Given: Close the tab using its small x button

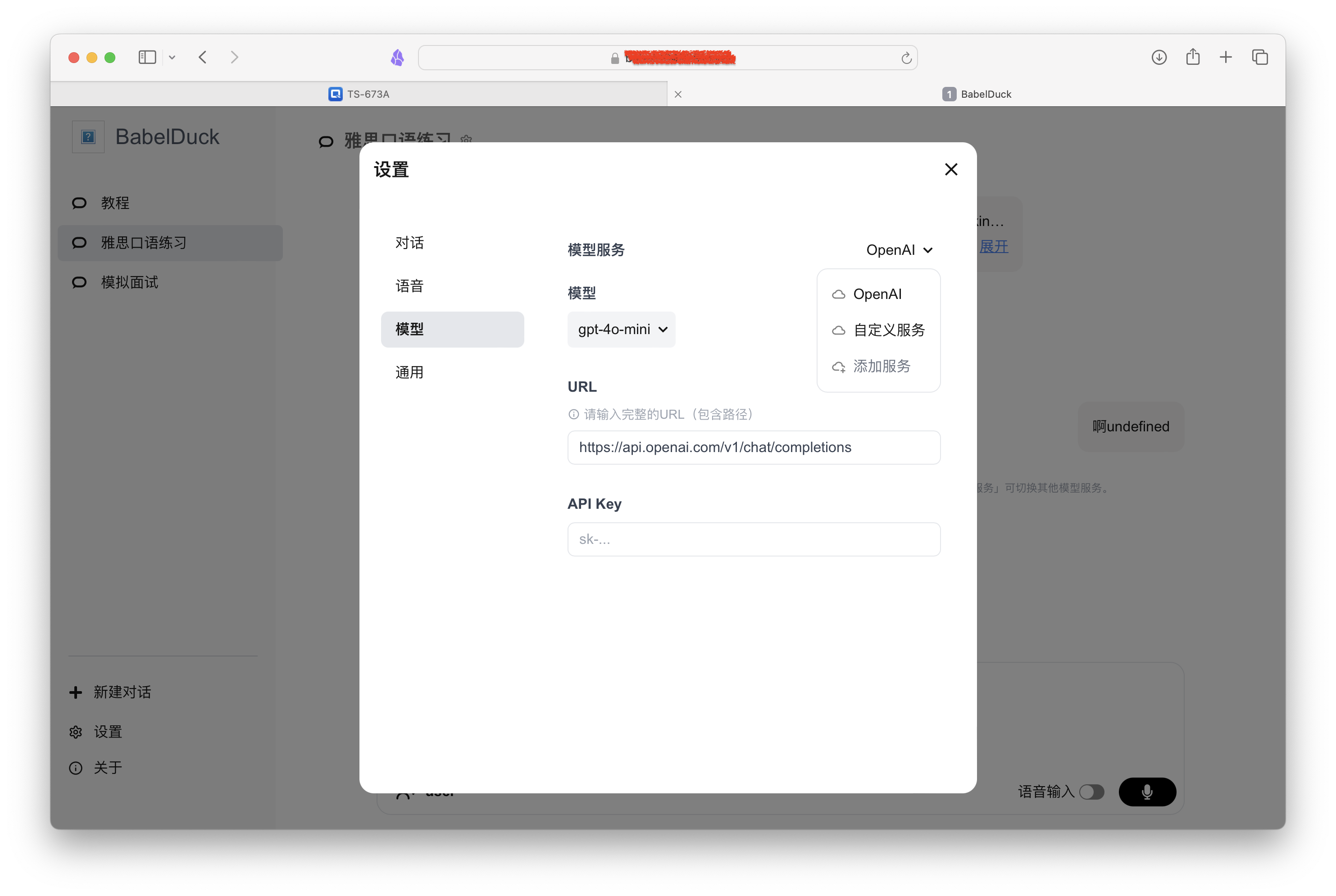Looking at the screenshot, I should (678, 94).
